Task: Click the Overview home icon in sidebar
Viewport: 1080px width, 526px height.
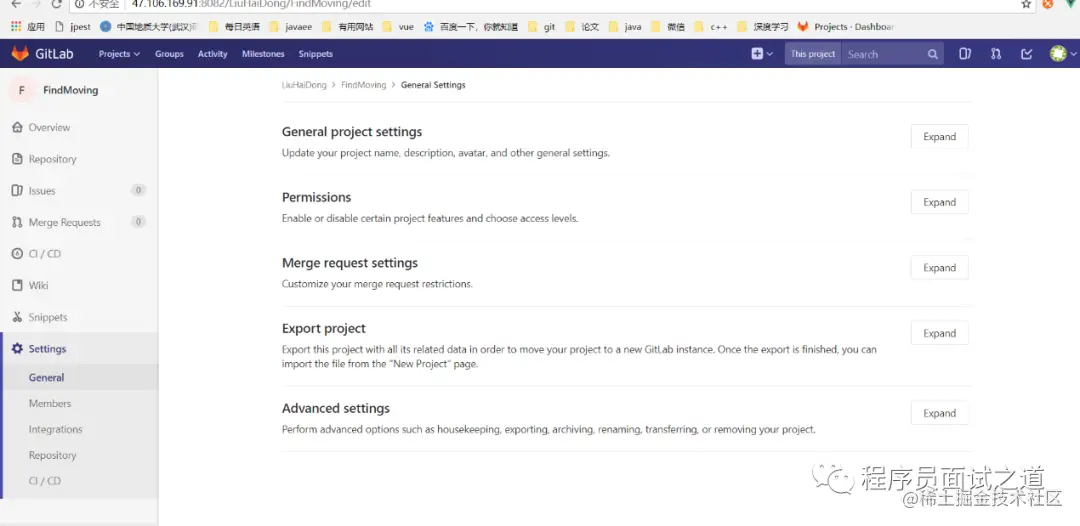Action: (17, 127)
